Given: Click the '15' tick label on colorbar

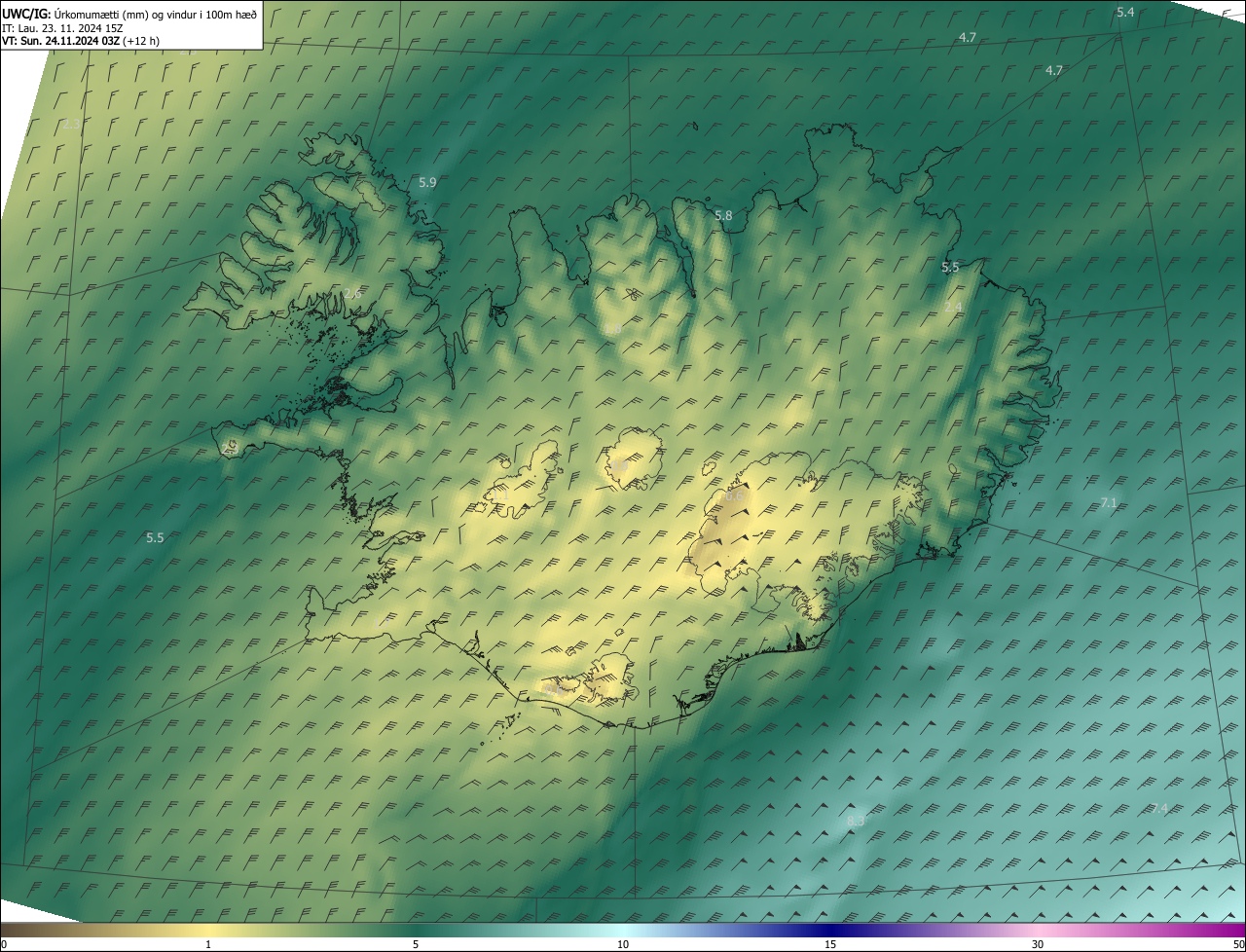Looking at the screenshot, I should pyautogui.click(x=830, y=945).
